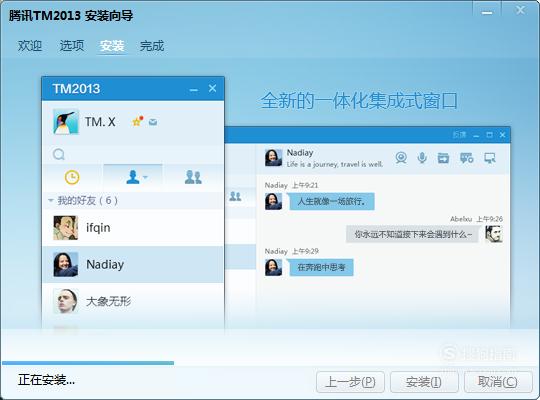This screenshot has width=540, height=400.
Task: Switch to the single-person contacts tab
Action: pyautogui.click(x=133, y=177)
